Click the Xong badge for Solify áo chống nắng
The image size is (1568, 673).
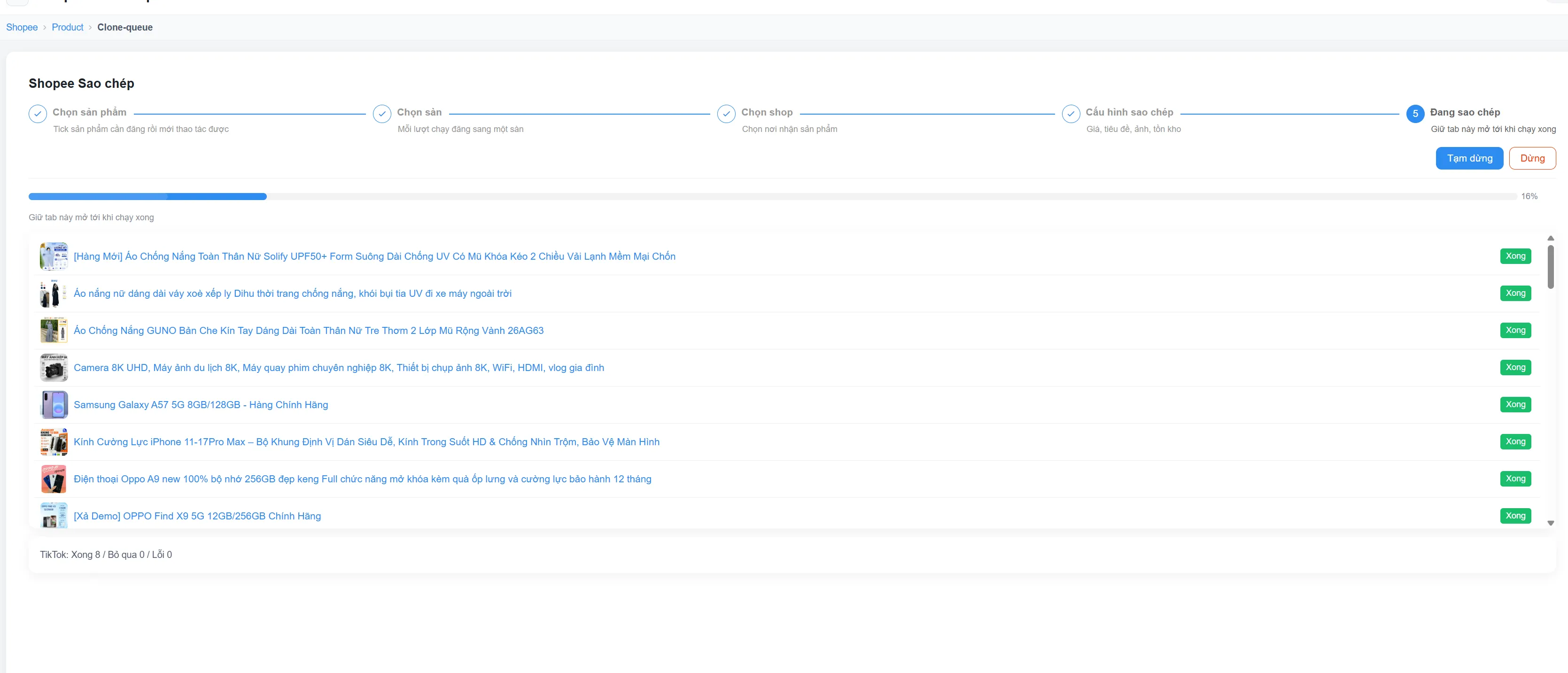tap(1515, 256)
